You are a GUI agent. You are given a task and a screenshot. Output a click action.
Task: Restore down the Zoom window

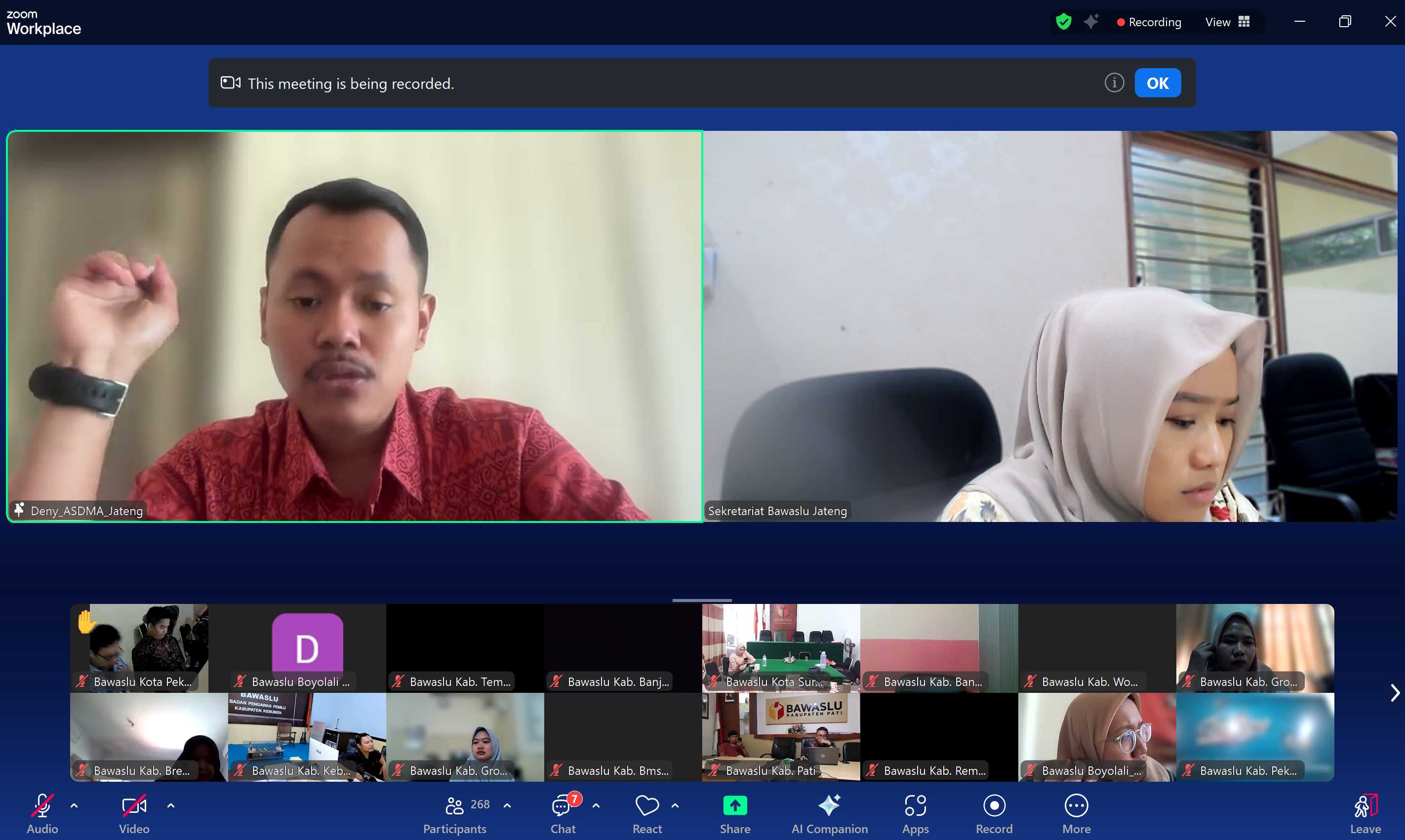(1345, 22)
